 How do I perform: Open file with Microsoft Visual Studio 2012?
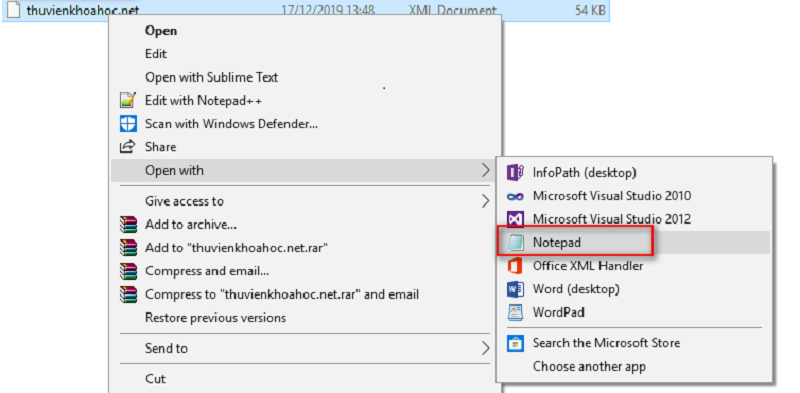[634, 219]
